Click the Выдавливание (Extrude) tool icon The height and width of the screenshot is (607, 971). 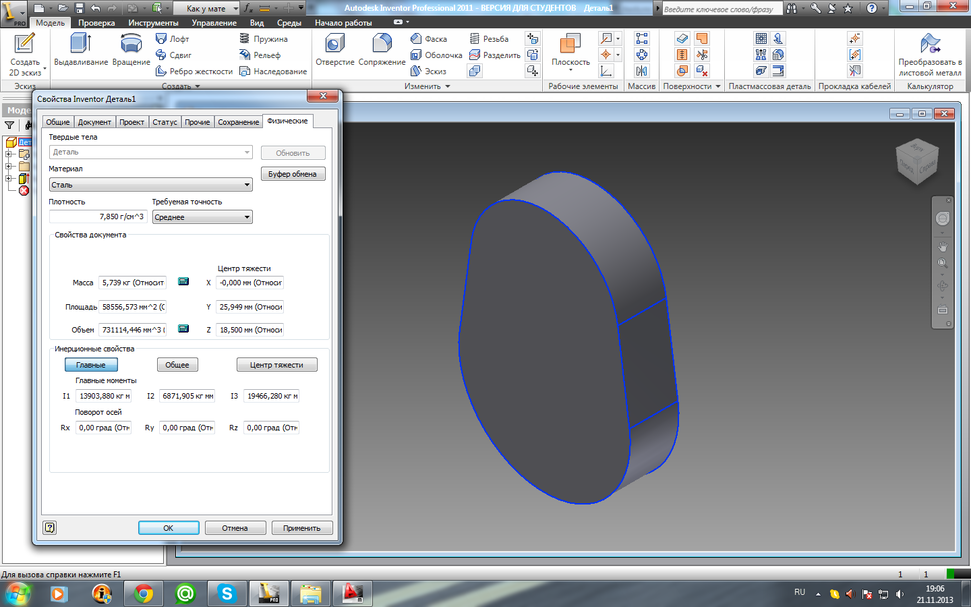pos(81,44)
